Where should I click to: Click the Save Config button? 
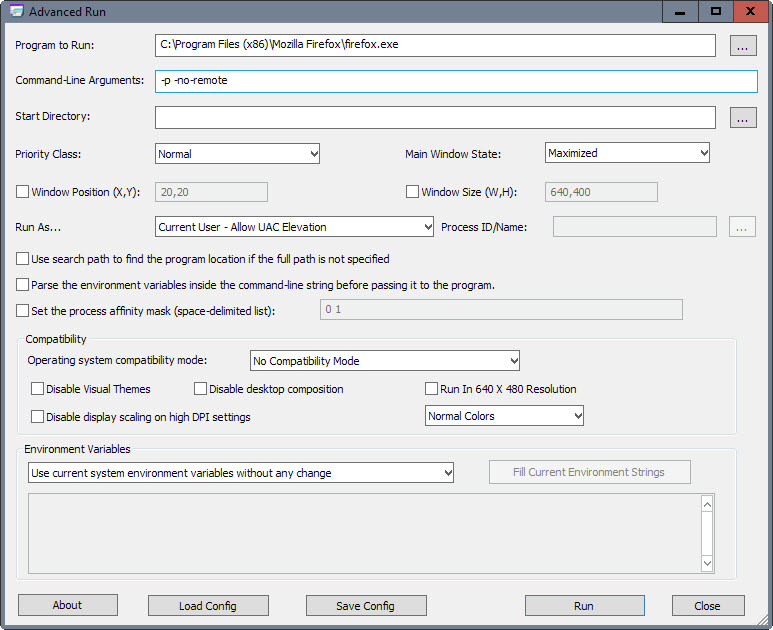[x=366, y=605]
